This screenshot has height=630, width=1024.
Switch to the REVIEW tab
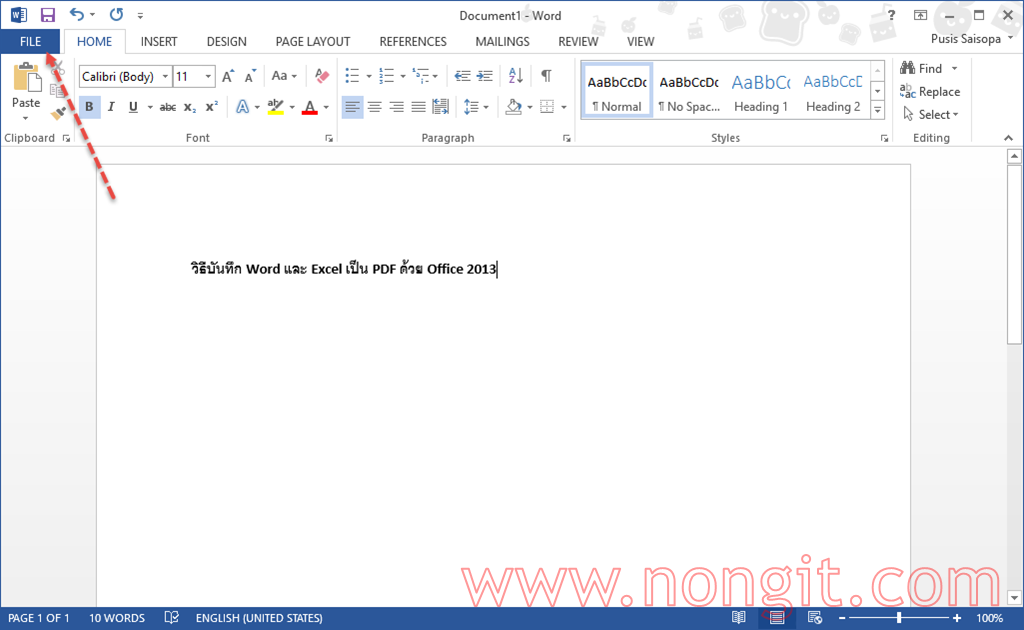point(578,42)
